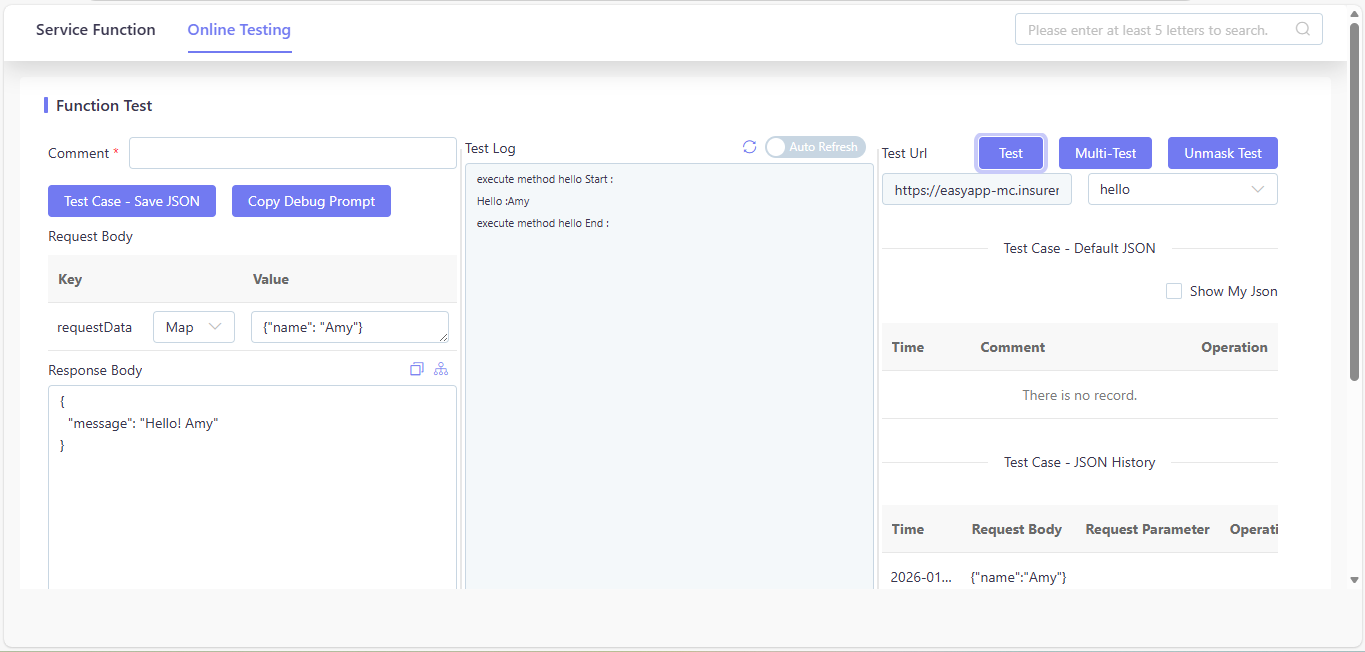The height and width of the screenshot is (652, 1365).
Task: Click the Multi-Test button
Action: pyautogui.click(x=1105, y=153)
